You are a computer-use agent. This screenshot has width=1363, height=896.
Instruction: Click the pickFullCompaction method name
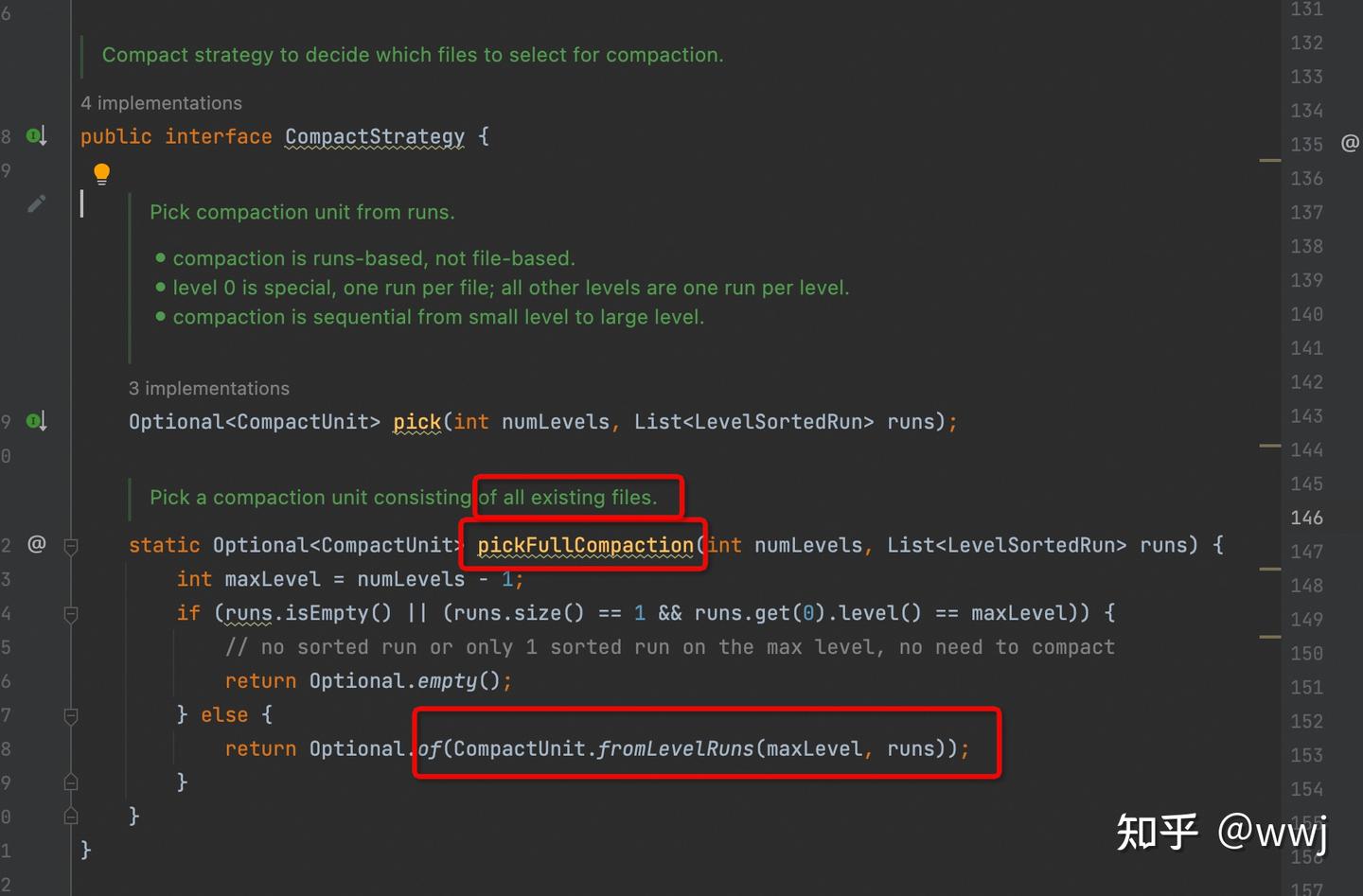point(585,545)
